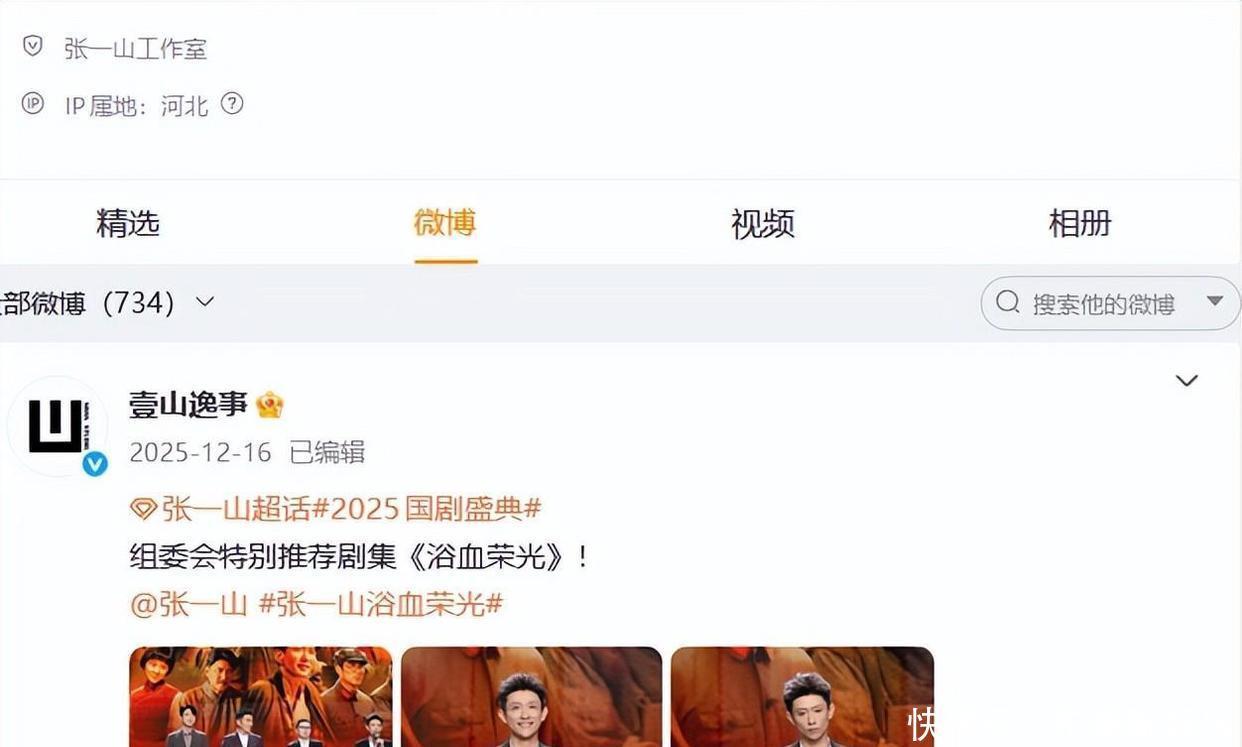Click the 壹山逸事 profile avatar
Viewport: 1242px width, 747px height.
click(x=56, y=426)
